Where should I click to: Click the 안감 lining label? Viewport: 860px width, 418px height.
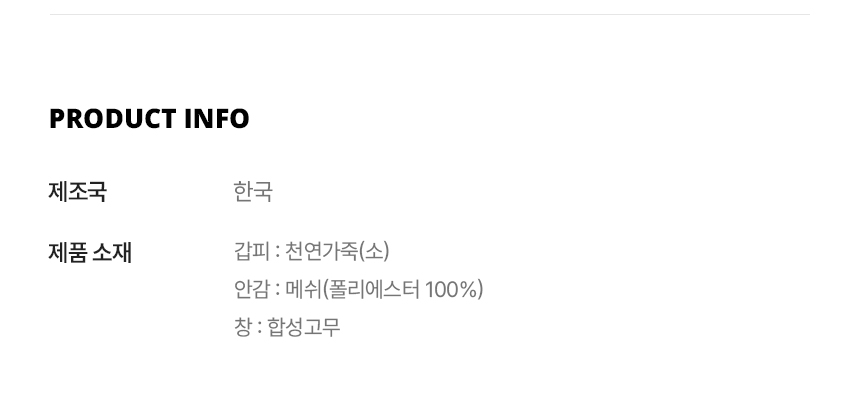(250, 289)
